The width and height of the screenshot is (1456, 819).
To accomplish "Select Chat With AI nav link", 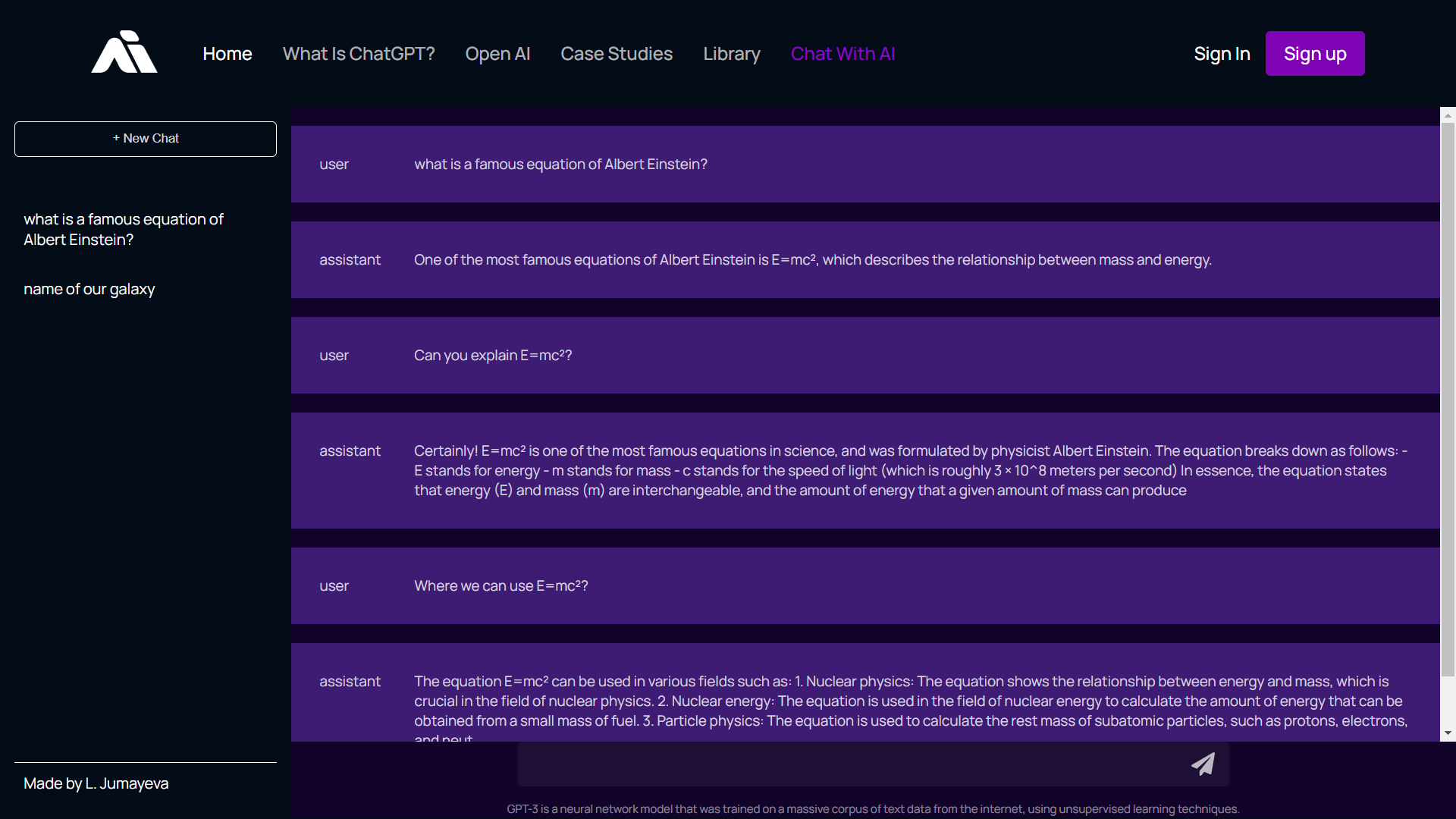I will pyautogui.click(x=843, y=54).
